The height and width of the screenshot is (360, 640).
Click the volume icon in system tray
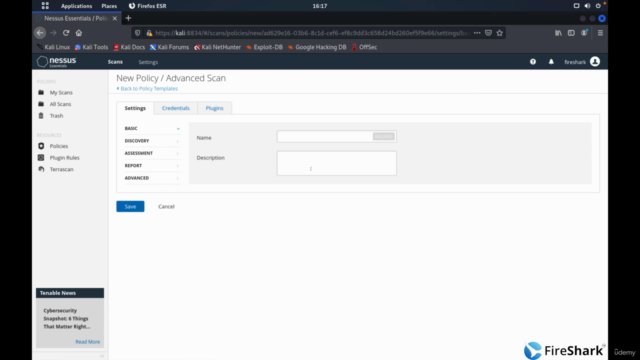(x=587, y=6)
